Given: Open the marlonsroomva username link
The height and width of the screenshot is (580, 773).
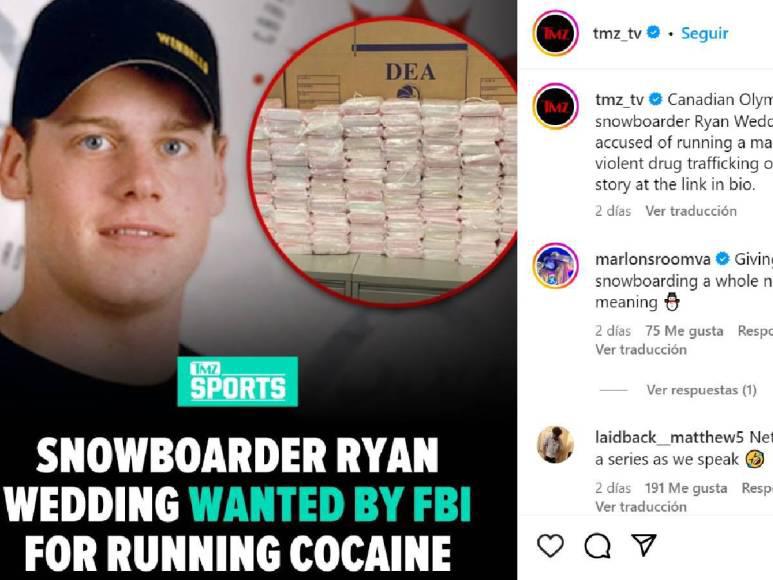Looking at the screenshot, I should click(x=653, y=259).
